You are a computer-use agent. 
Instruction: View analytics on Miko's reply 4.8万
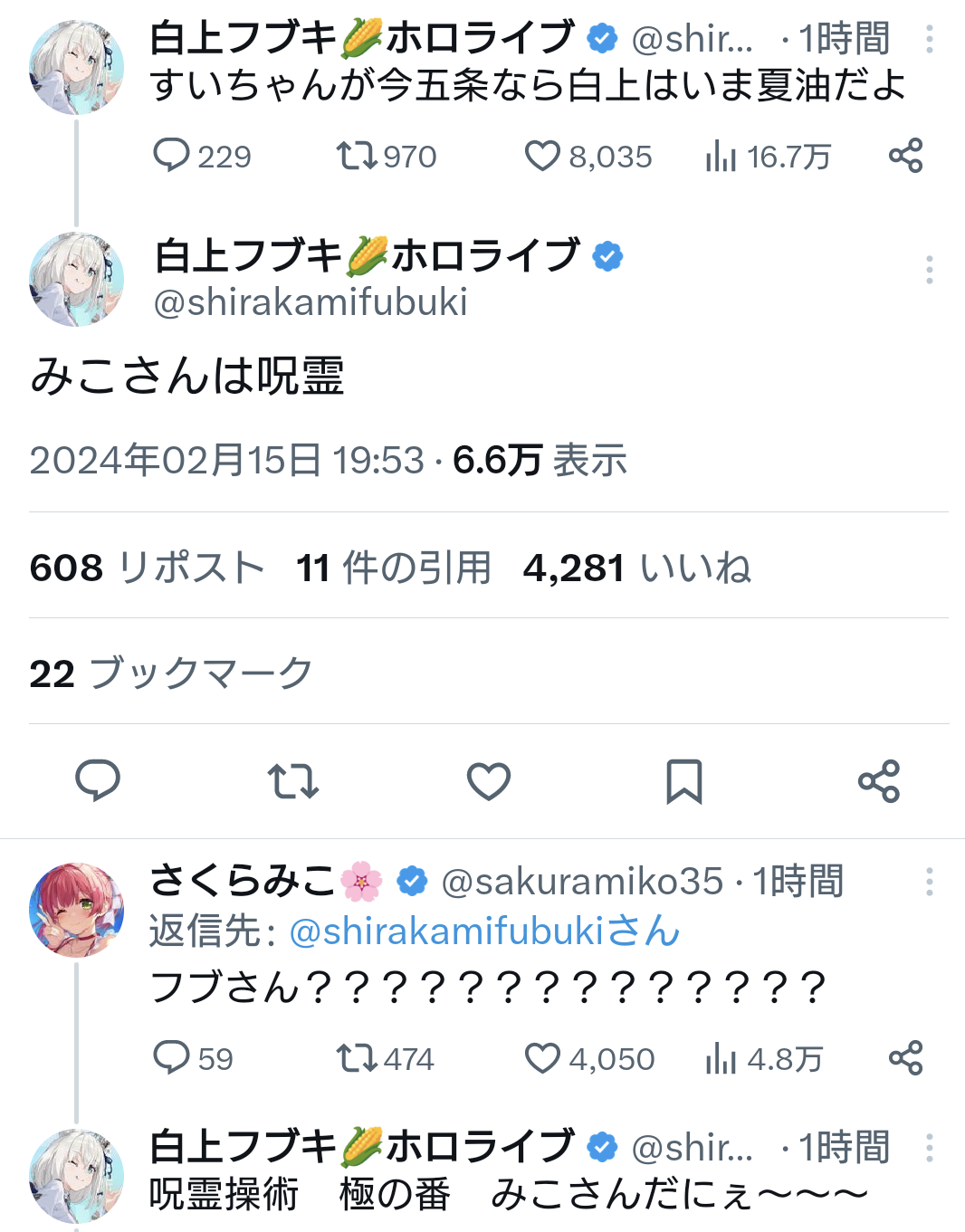click(x=721, y=1058)
